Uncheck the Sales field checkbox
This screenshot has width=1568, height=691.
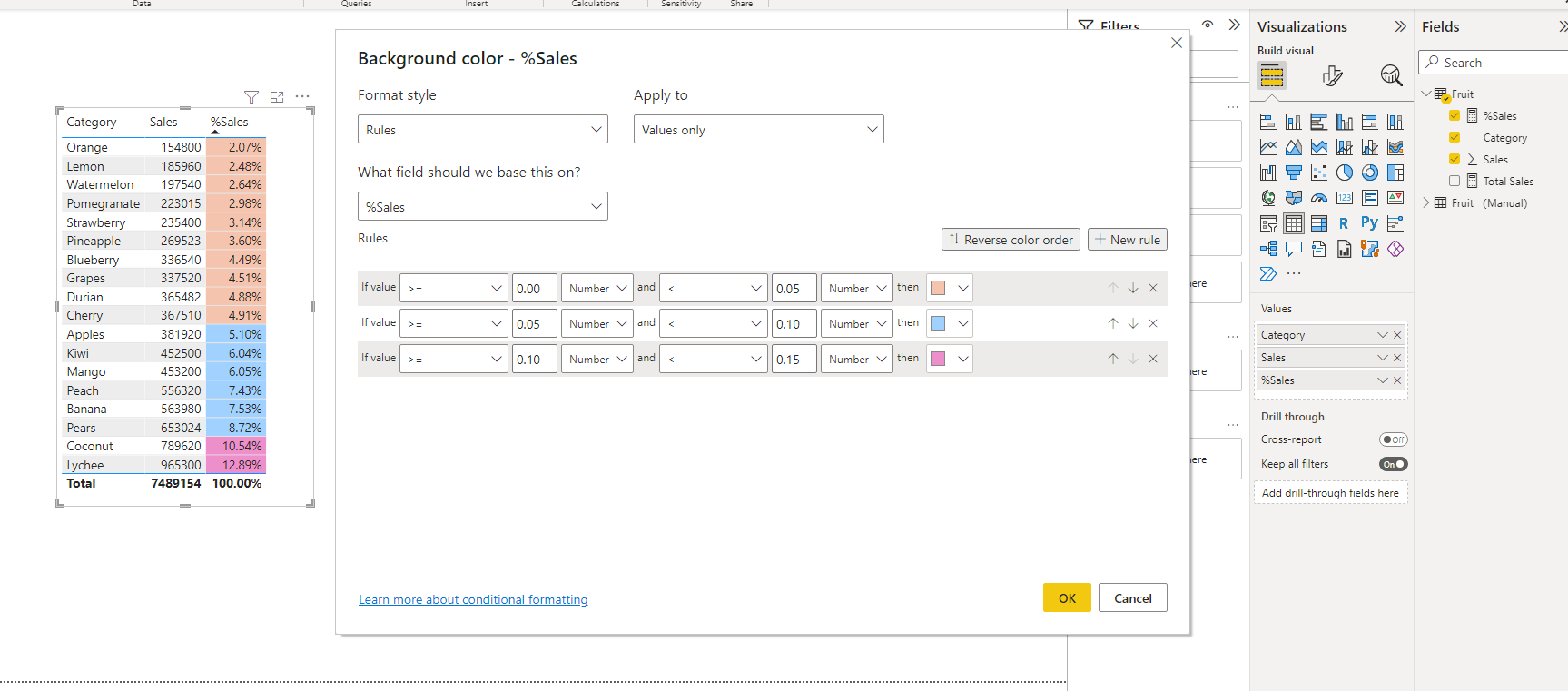[1455, 159]
